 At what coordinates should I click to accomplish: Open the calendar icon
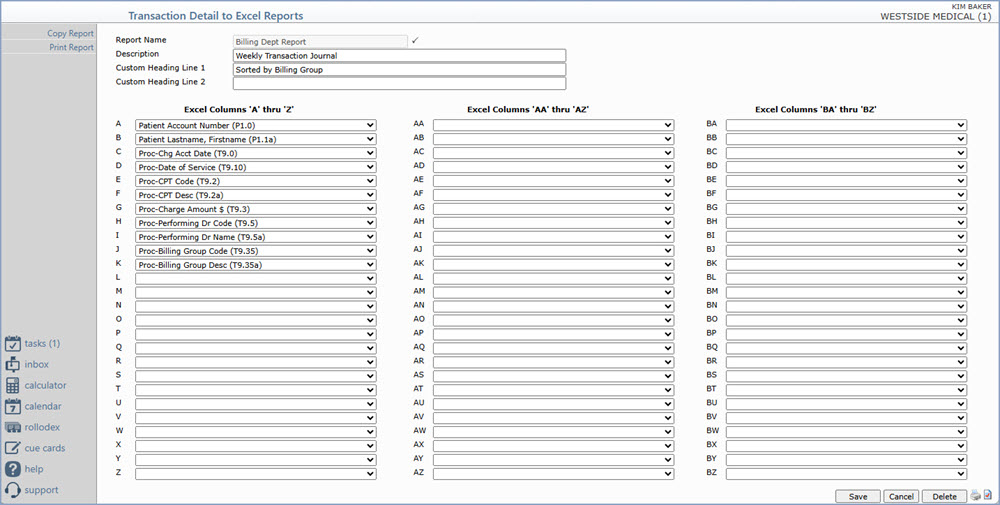13,406
